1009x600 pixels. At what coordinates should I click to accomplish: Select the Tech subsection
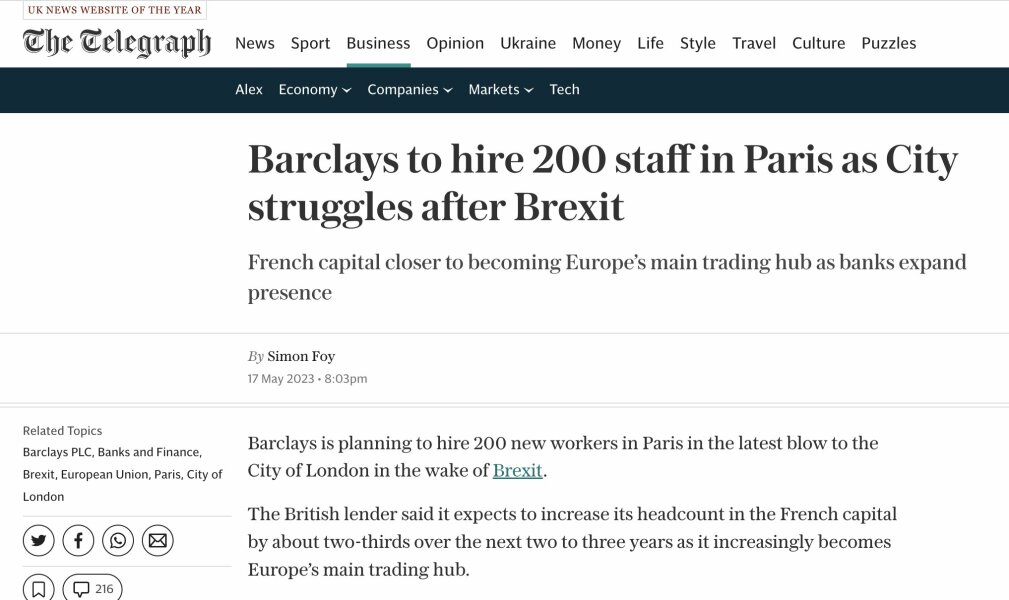564,89
